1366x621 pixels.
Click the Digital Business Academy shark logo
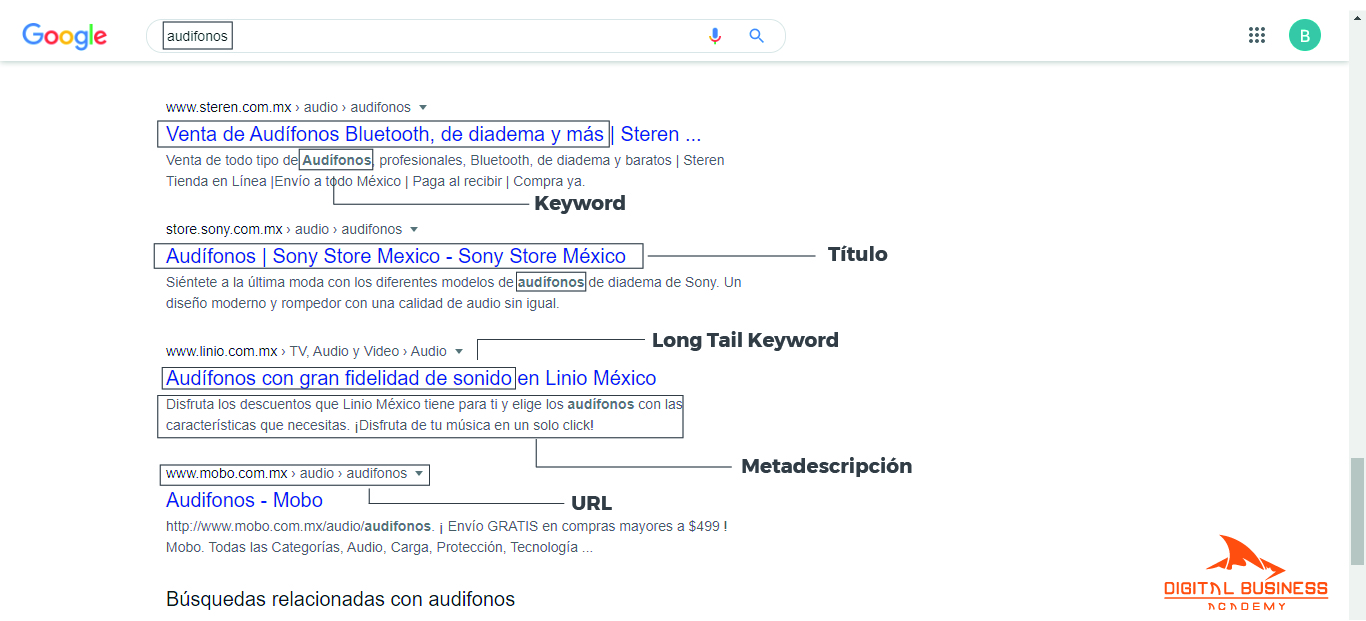click(1246, 573)
